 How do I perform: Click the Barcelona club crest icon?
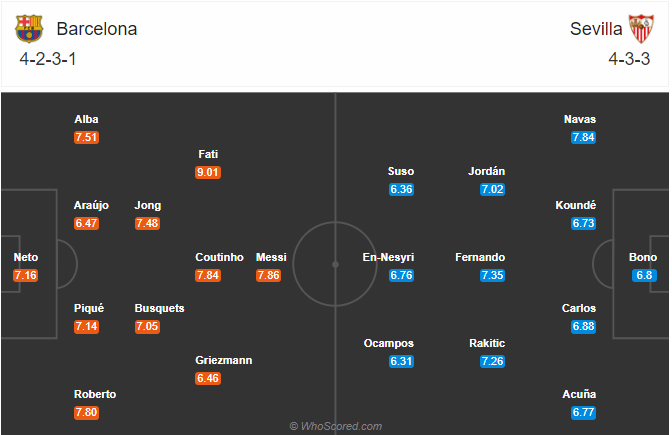[x=29, y=29]
